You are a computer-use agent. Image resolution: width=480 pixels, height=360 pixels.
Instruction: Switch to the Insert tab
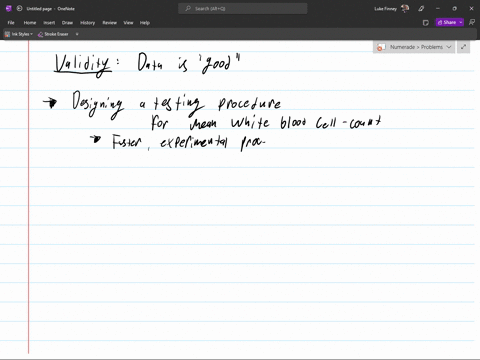click(x=49, y=23)
